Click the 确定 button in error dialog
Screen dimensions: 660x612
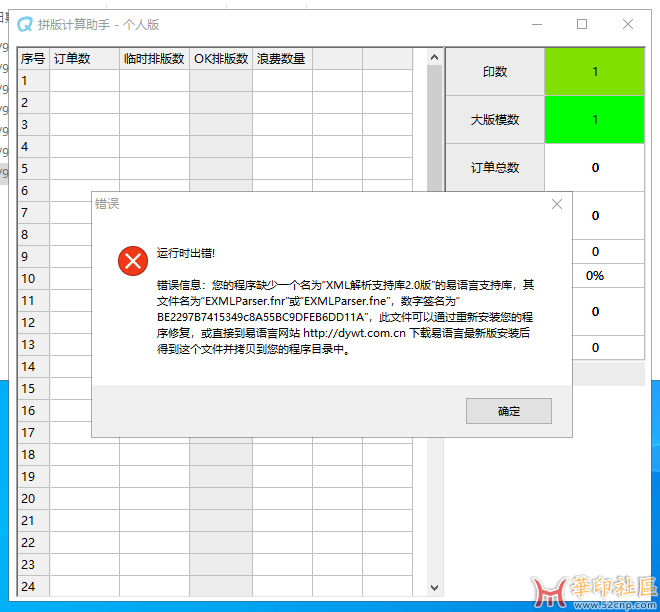point(508,411)
